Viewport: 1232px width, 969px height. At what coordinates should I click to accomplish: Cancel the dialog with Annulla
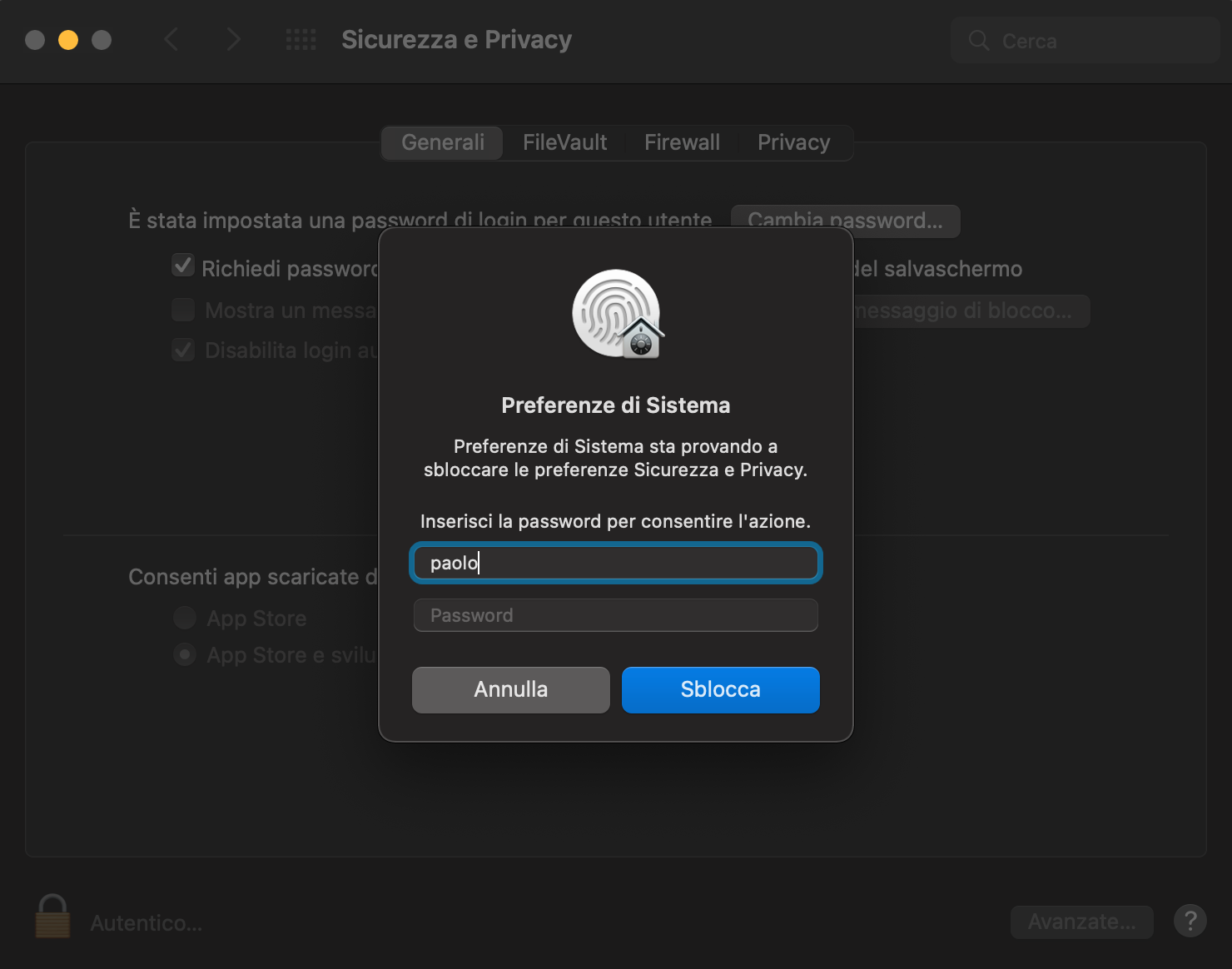tap(511, 689)
